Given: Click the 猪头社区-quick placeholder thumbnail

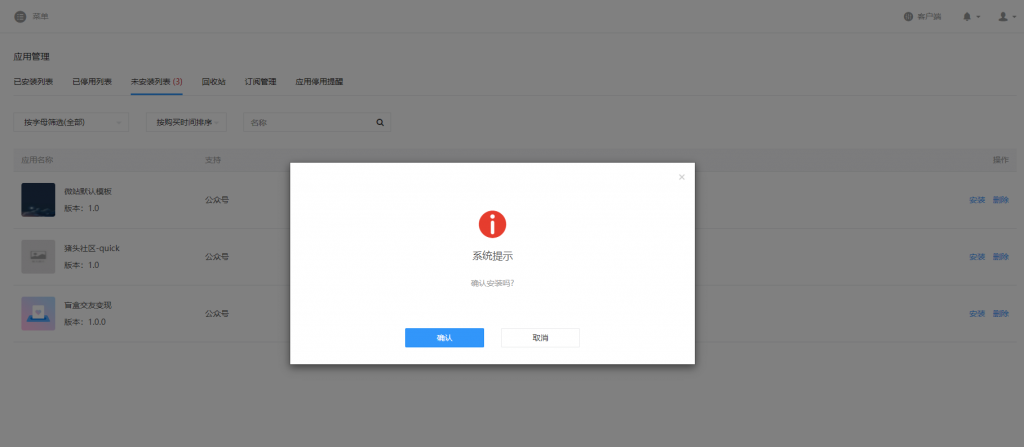Looking at the screenshot, I should coord(38,257).
